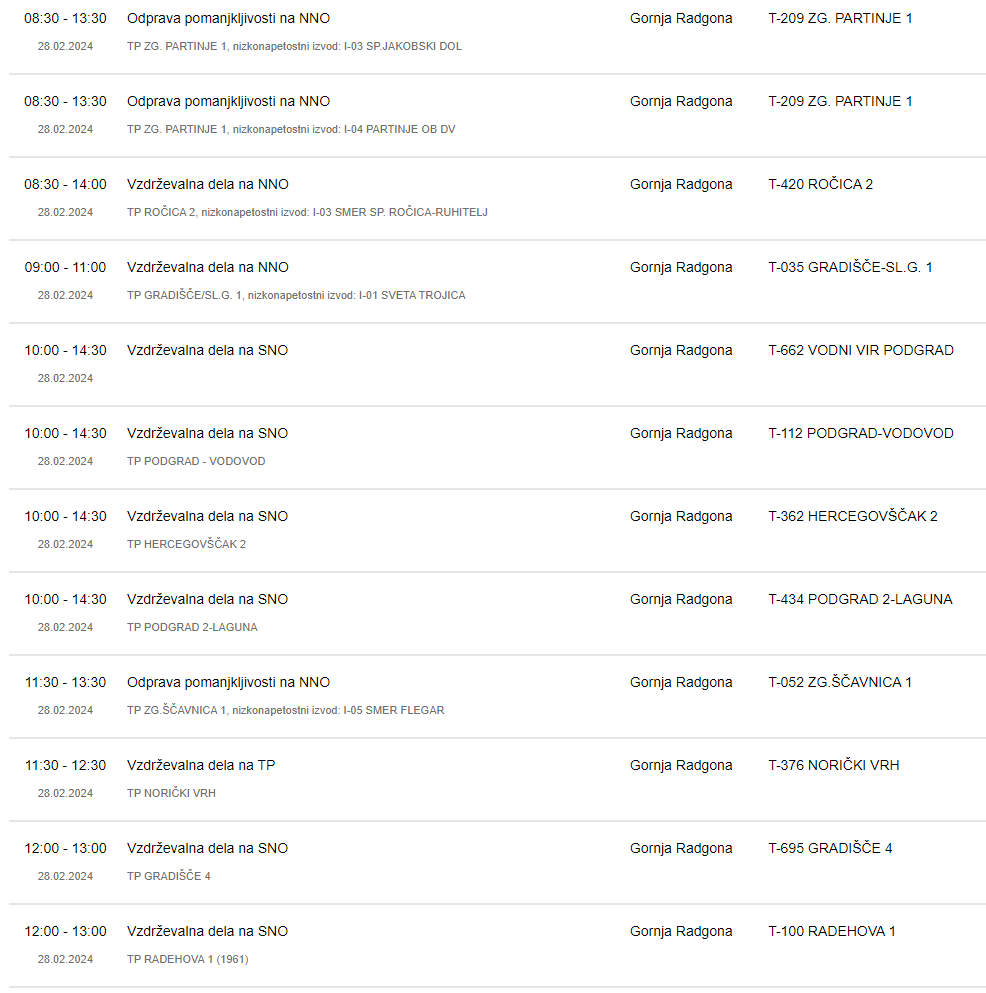
Task: Select the T-376 NORIČKI VRH station
Action: pyautogui.click(x=833, y=765)
